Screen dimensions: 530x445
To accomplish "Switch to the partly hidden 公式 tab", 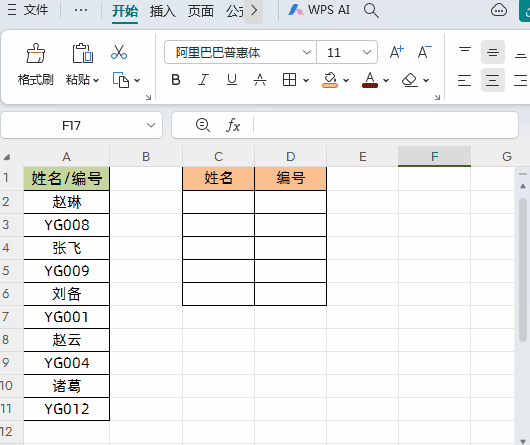I will [235, 11].
